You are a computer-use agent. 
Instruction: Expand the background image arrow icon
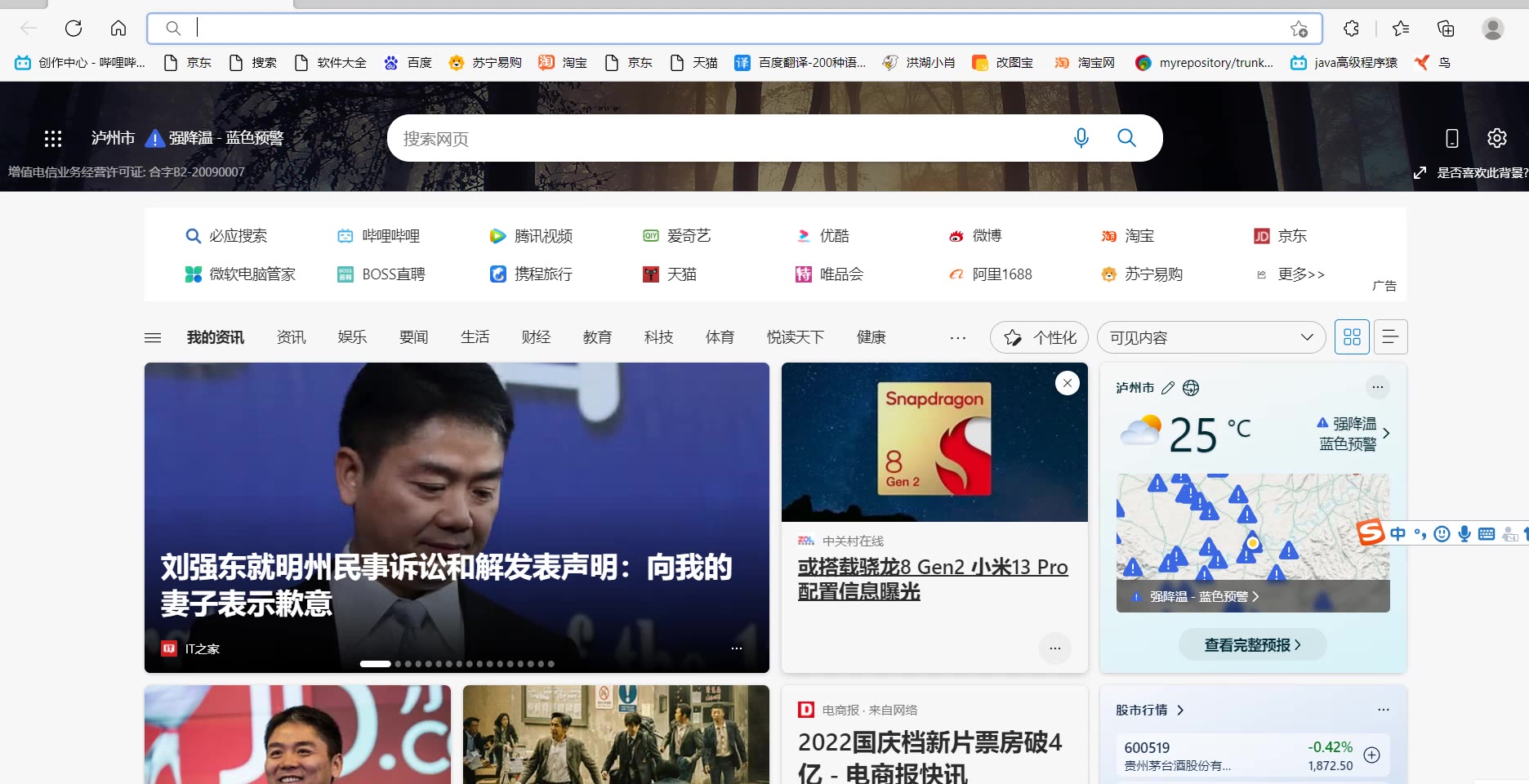pos(1420,172)
